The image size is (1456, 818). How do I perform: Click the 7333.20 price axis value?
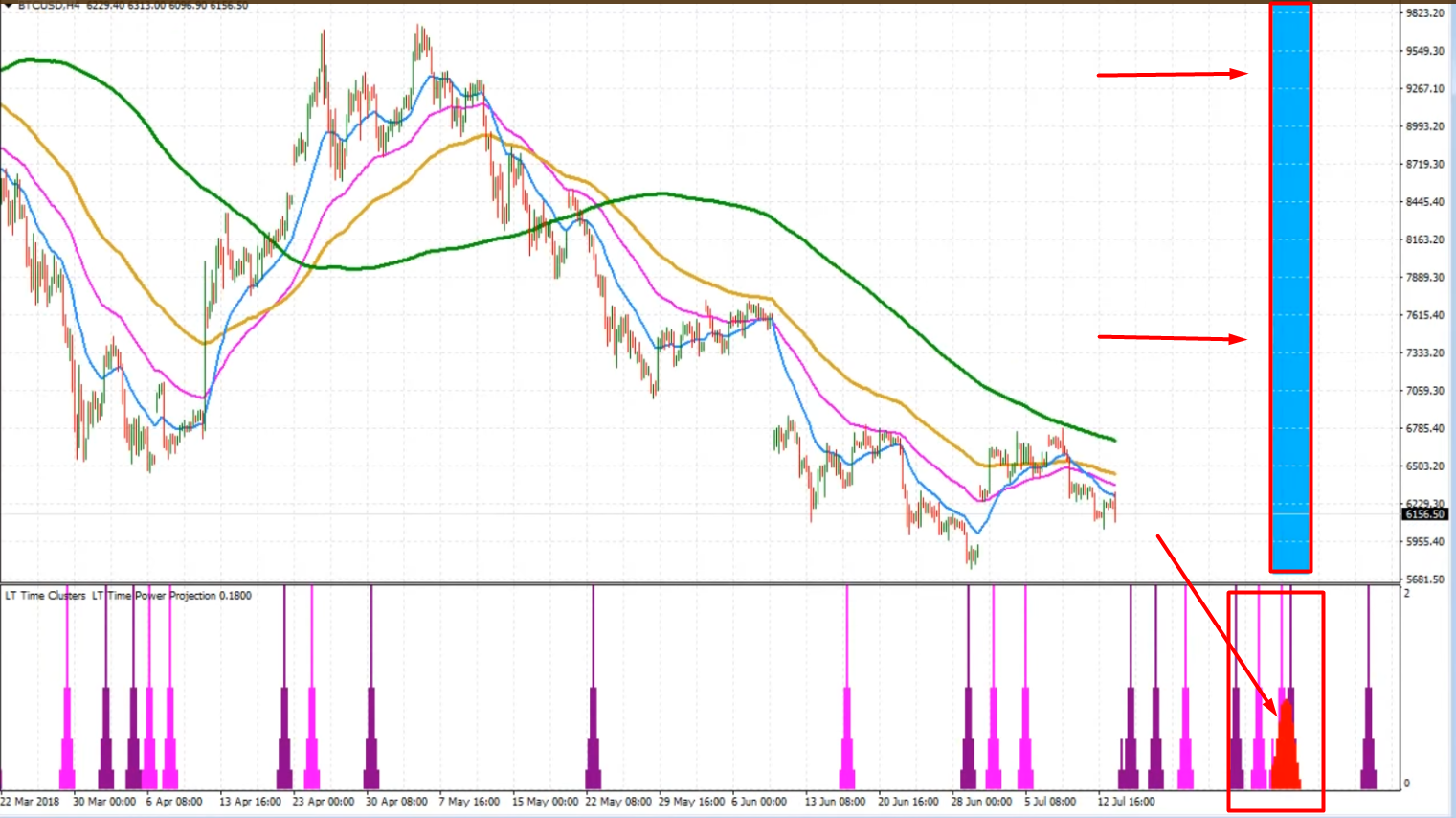pyautogui.click(x=1424, y=353)
